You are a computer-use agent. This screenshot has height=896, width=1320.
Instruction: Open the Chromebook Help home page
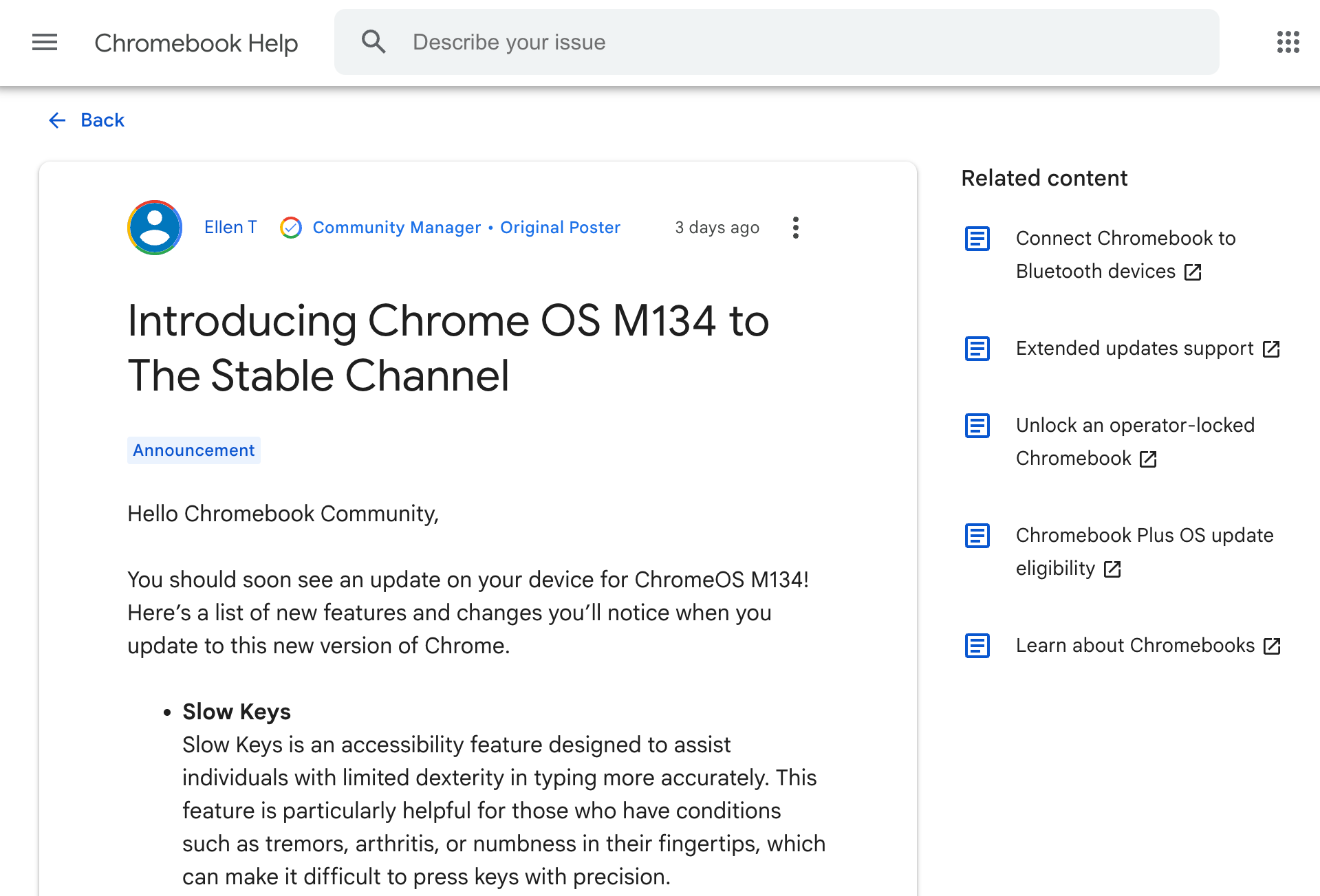click(x=196, y=42)
